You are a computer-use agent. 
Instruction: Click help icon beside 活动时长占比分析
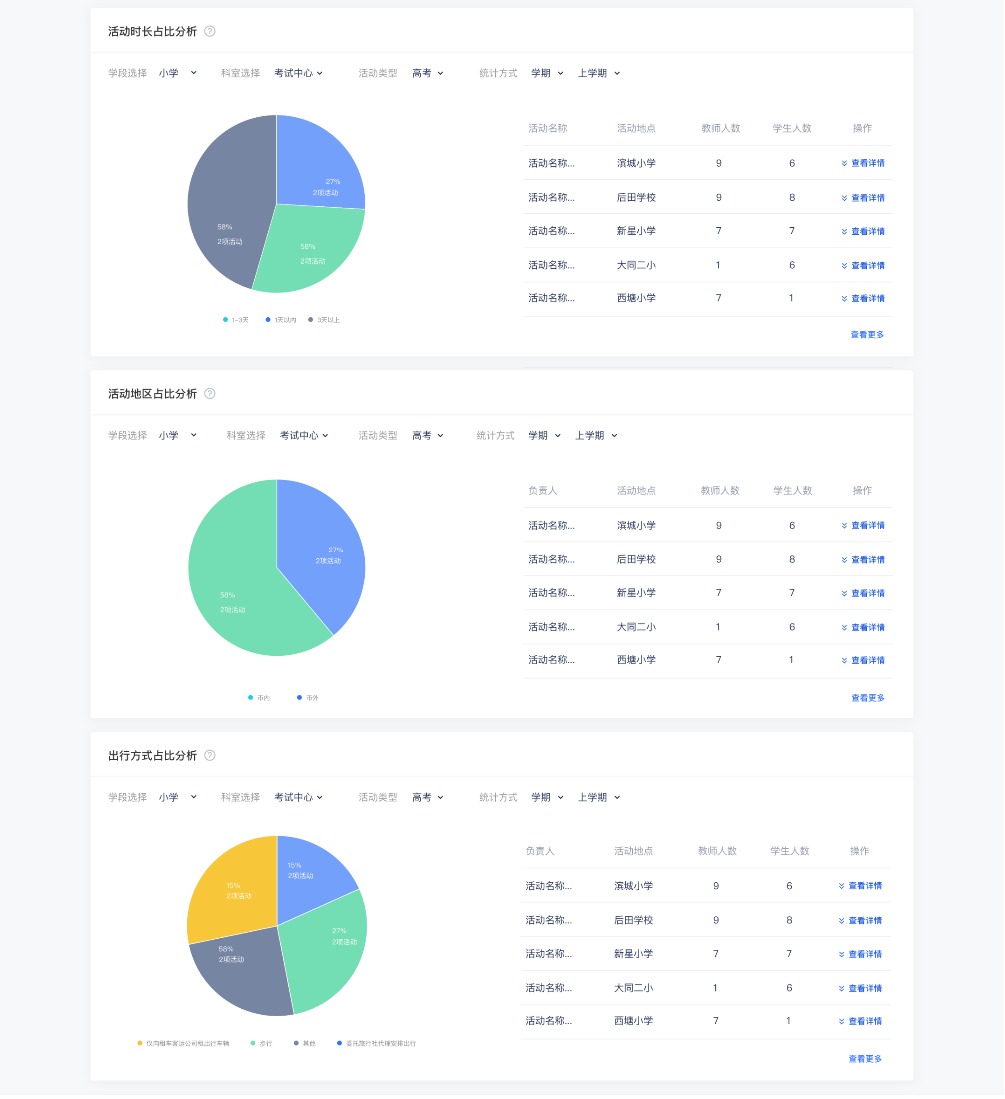pos(210,31)
